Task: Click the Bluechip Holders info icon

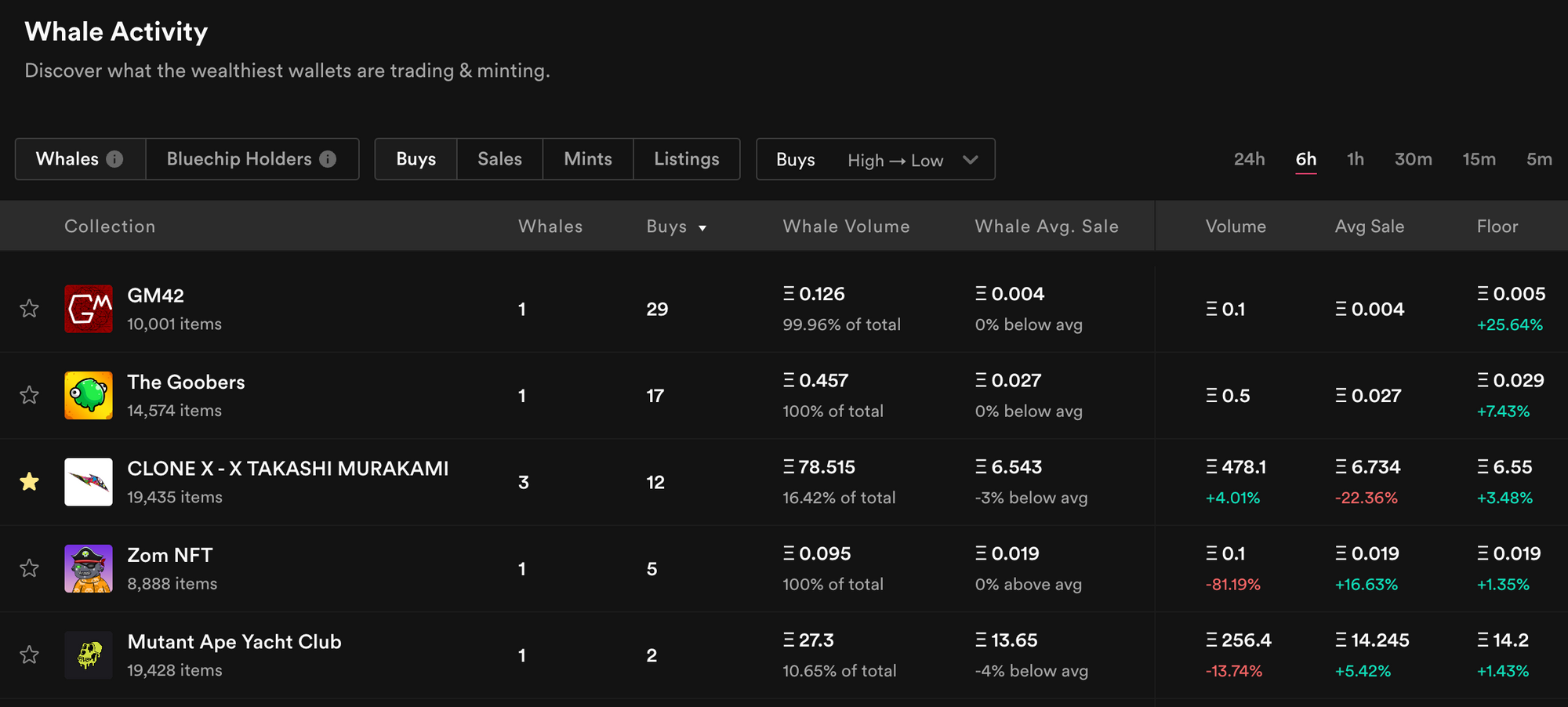Action: pyautogui.click(x=328, y=159)
